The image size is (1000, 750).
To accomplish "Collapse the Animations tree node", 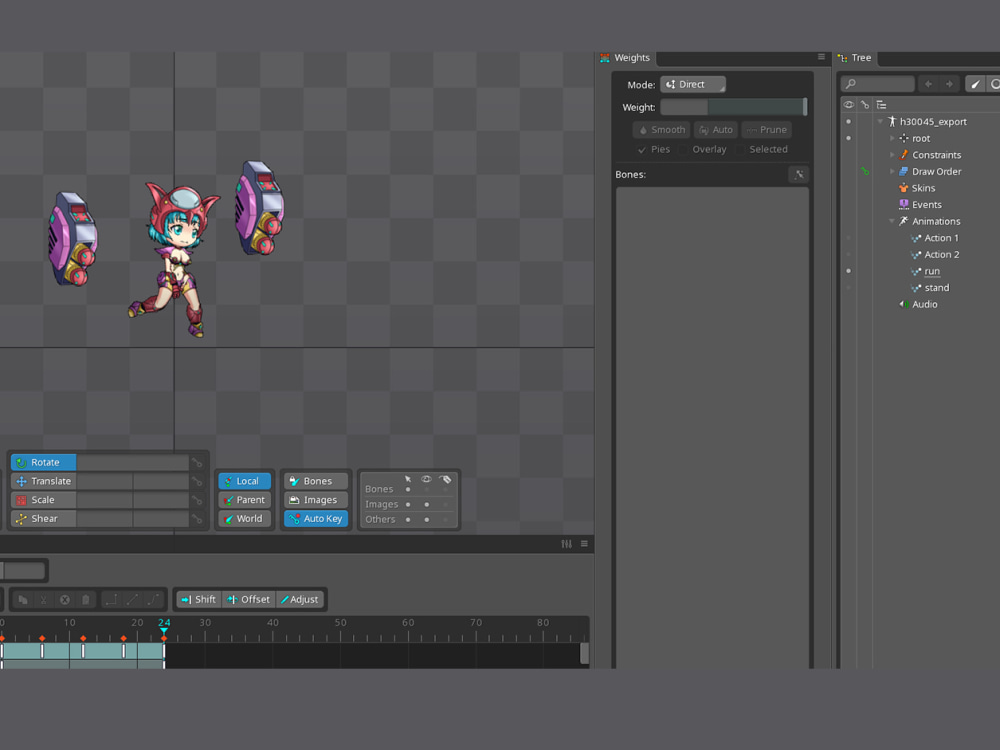I will (892, 221).
